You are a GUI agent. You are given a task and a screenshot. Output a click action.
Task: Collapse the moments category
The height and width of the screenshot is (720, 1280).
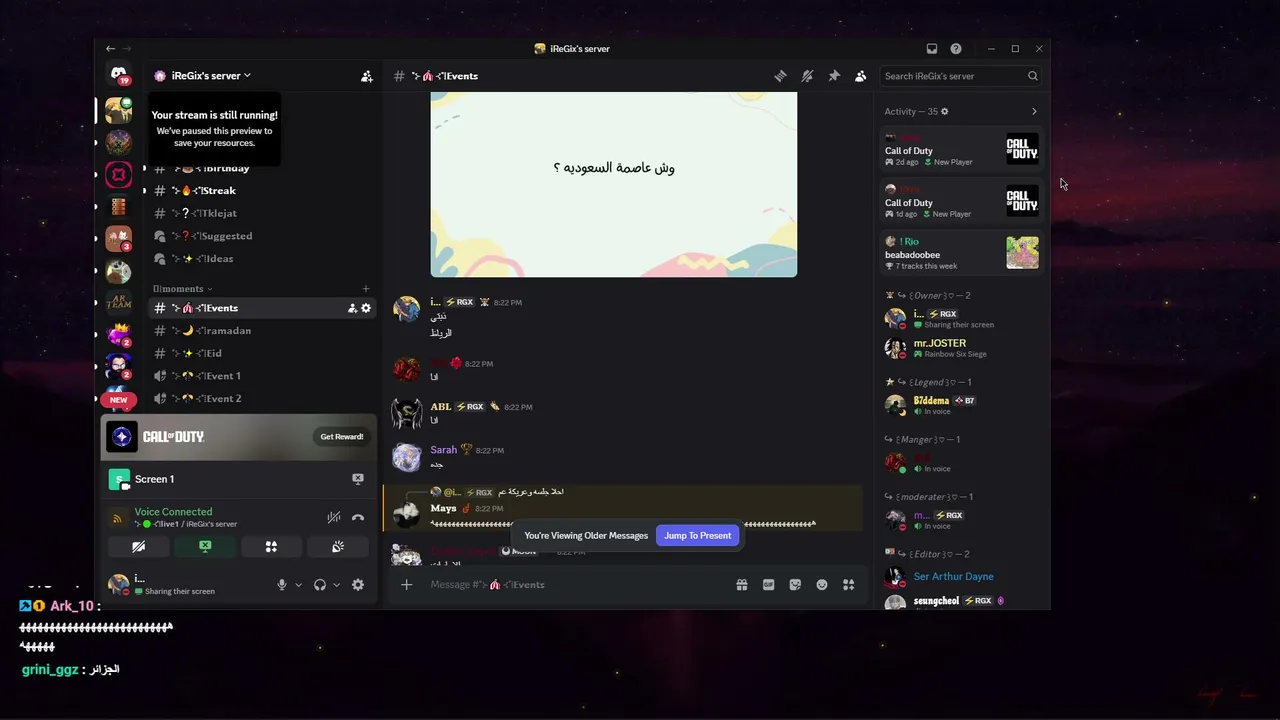[x=183, y=289]
